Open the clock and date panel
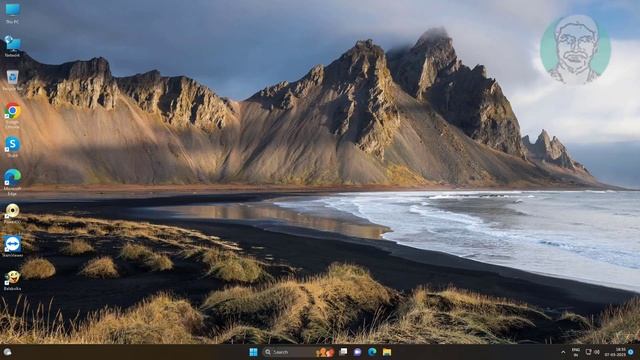This screenshot has height=360, width=640. [x=616, y=352]
